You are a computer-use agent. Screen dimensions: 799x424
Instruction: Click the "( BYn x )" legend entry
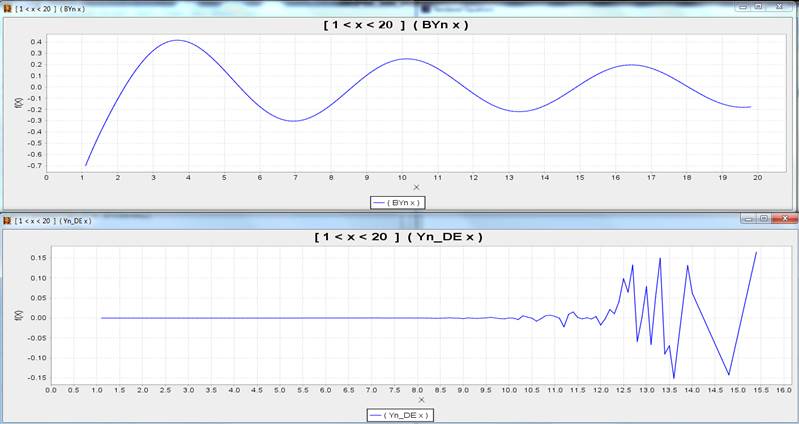397,203
